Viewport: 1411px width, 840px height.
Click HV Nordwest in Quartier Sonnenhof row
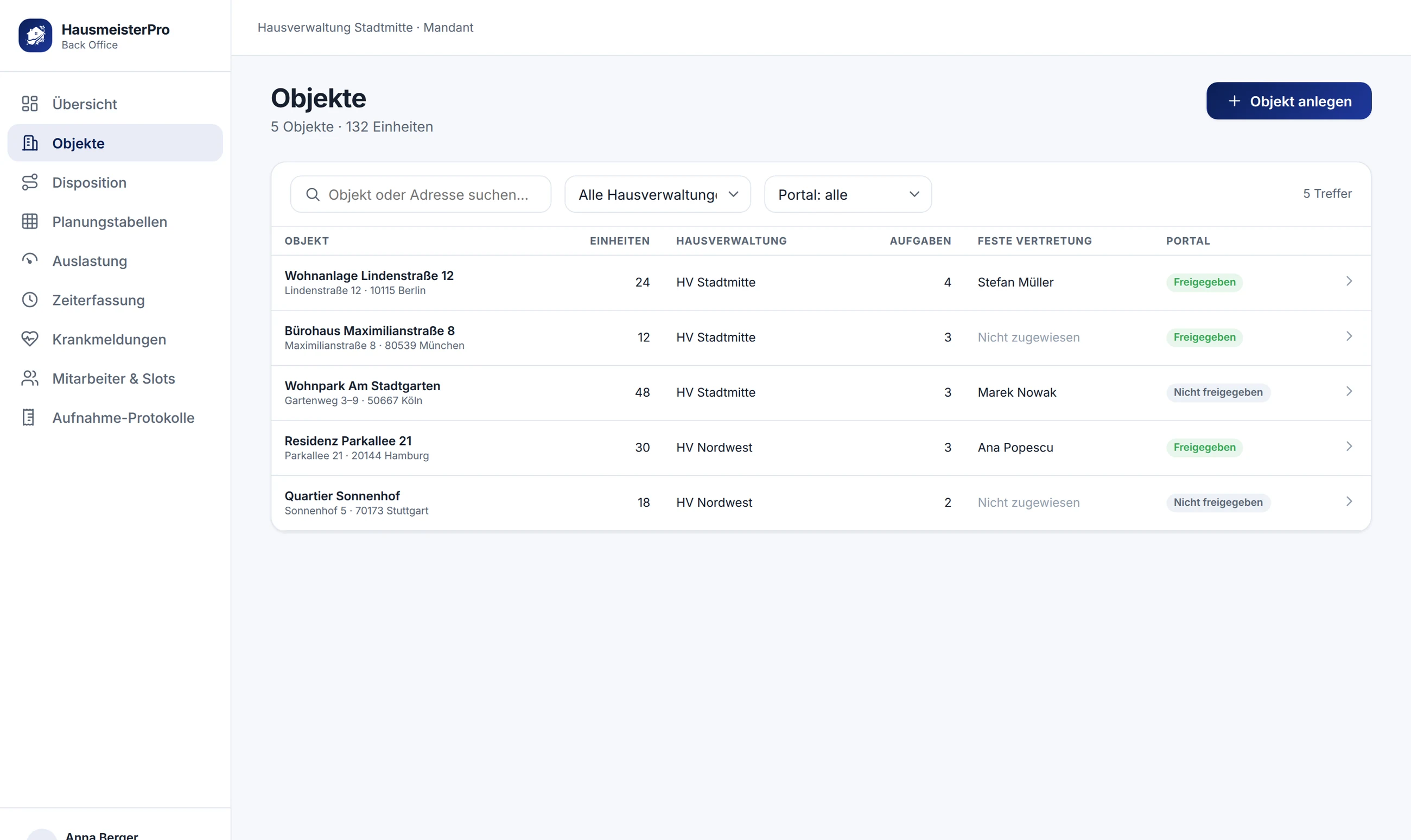(x=714, y=502)
